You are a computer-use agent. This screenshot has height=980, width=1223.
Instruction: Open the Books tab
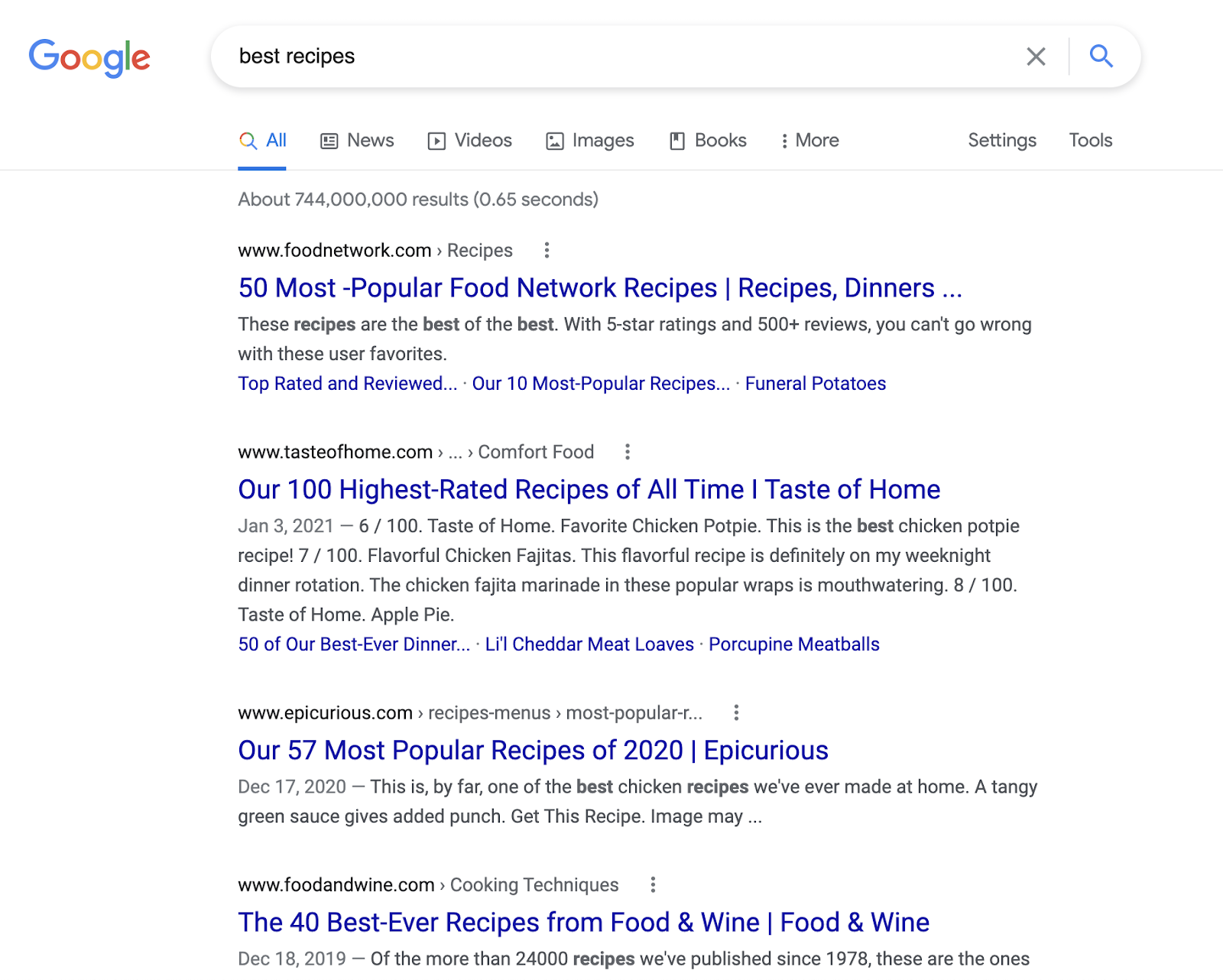[708, 141]
